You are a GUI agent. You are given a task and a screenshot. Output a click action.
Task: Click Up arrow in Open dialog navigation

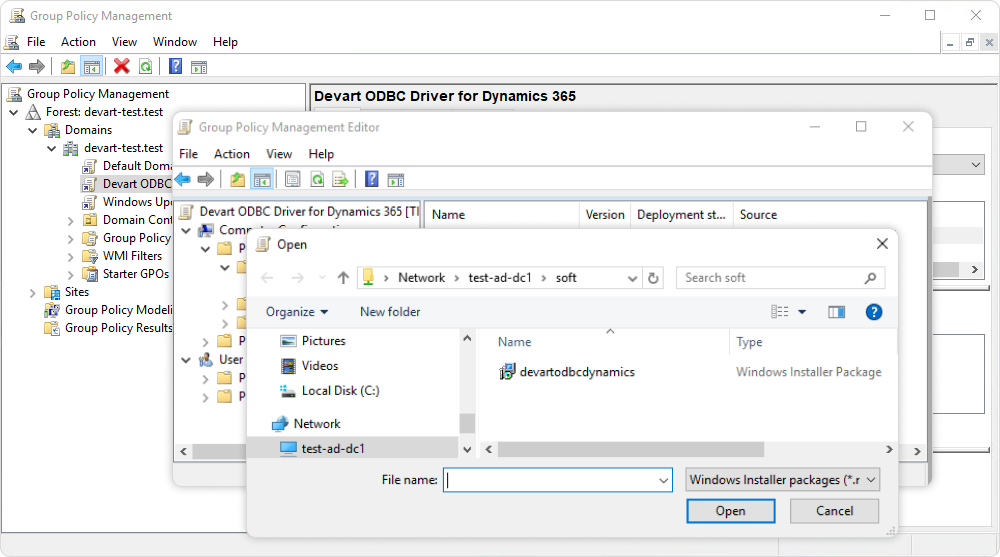pyautogui.click(x=343, y=278)
